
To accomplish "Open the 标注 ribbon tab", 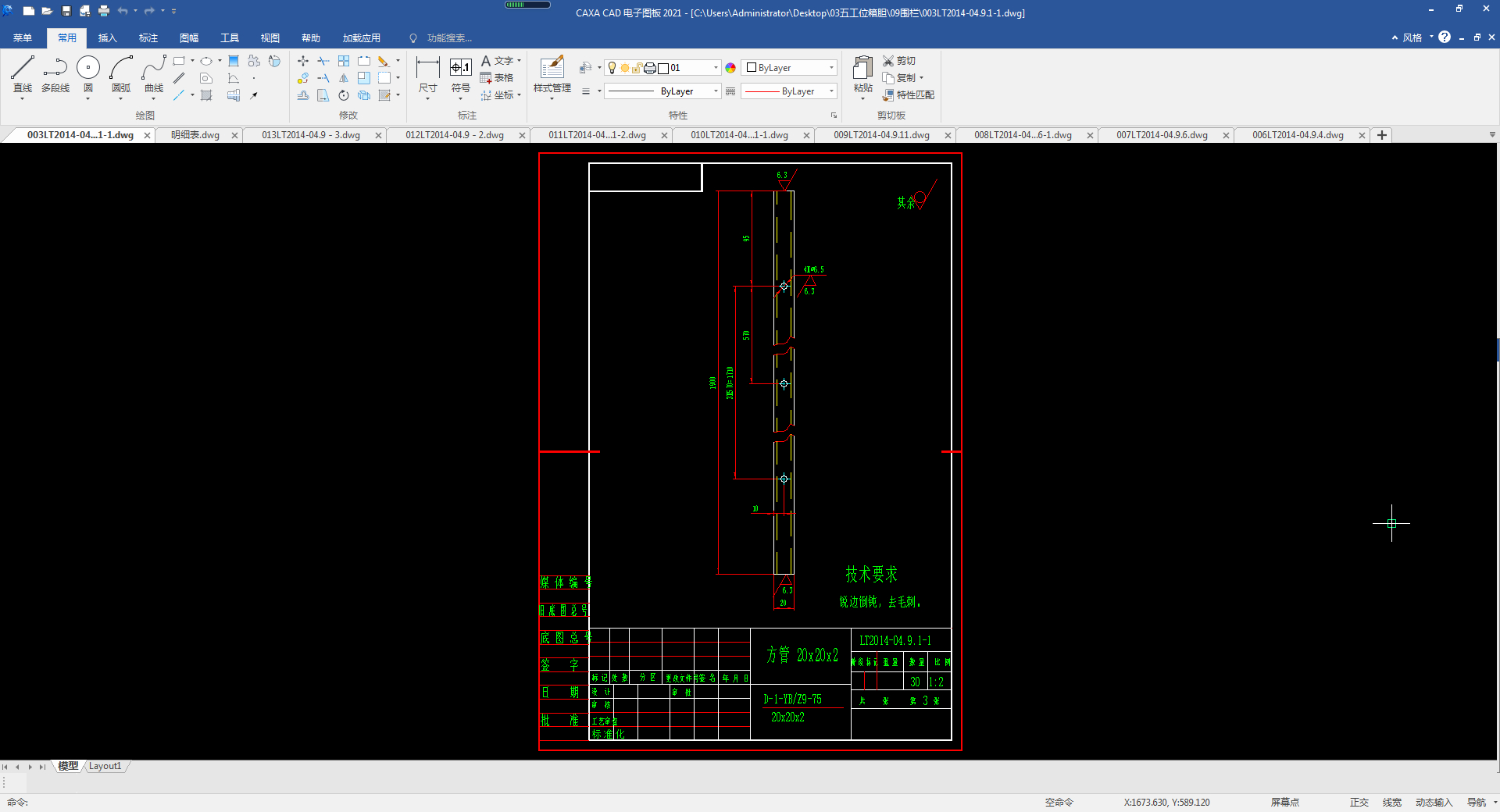I will coord(148,38).
